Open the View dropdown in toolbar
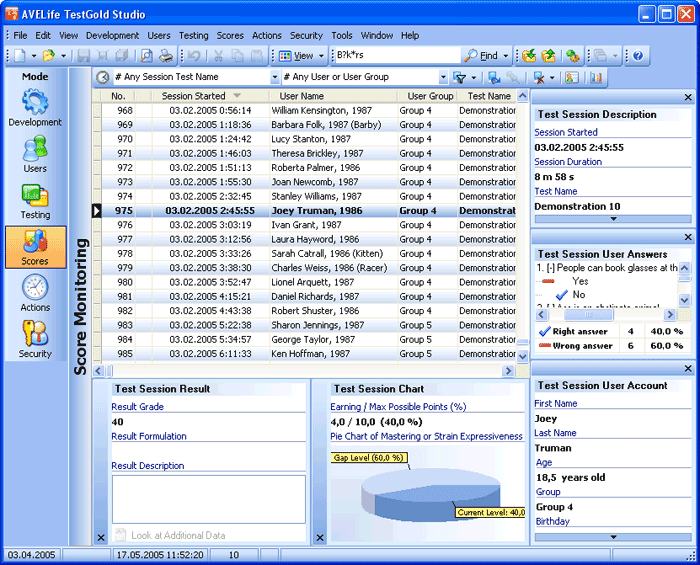 pyautogui.click(x=301, y=56)
